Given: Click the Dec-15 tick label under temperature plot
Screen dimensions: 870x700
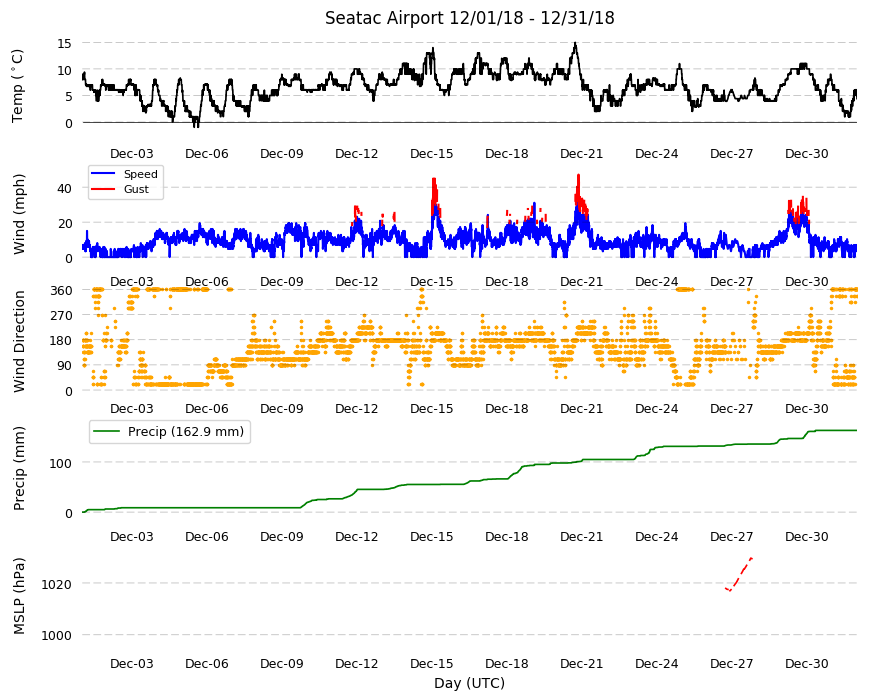Looking at the screenshot, I should click(x=432, y=154).
